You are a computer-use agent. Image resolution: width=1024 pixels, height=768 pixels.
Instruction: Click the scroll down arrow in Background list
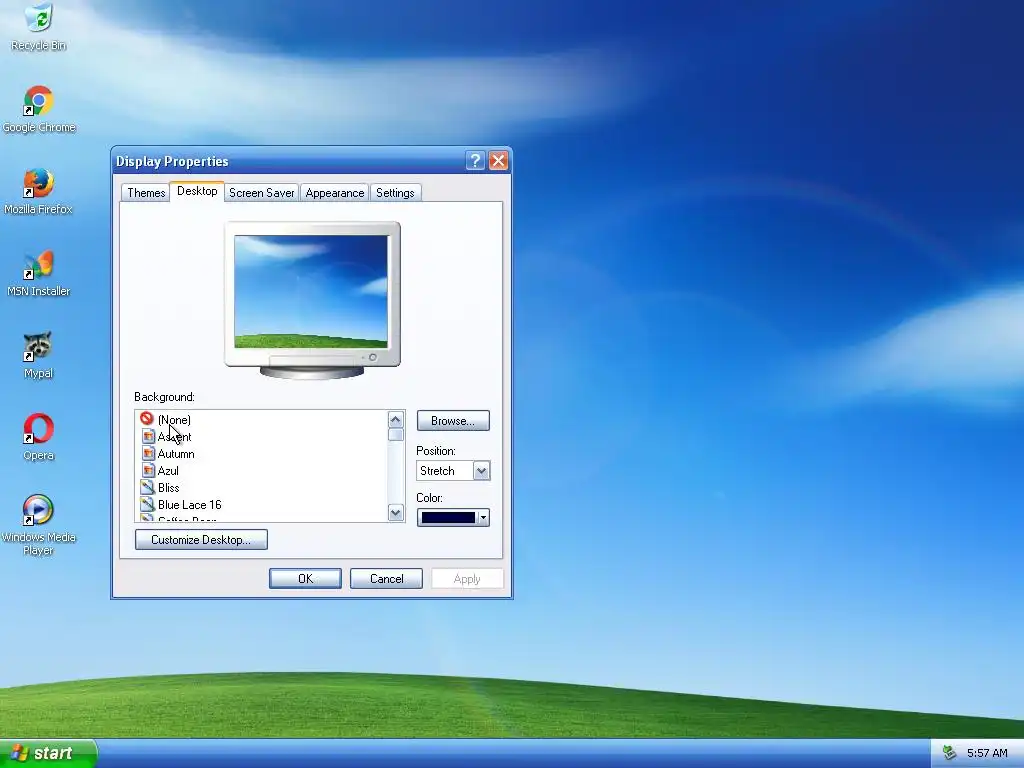(x=396, y=513)
